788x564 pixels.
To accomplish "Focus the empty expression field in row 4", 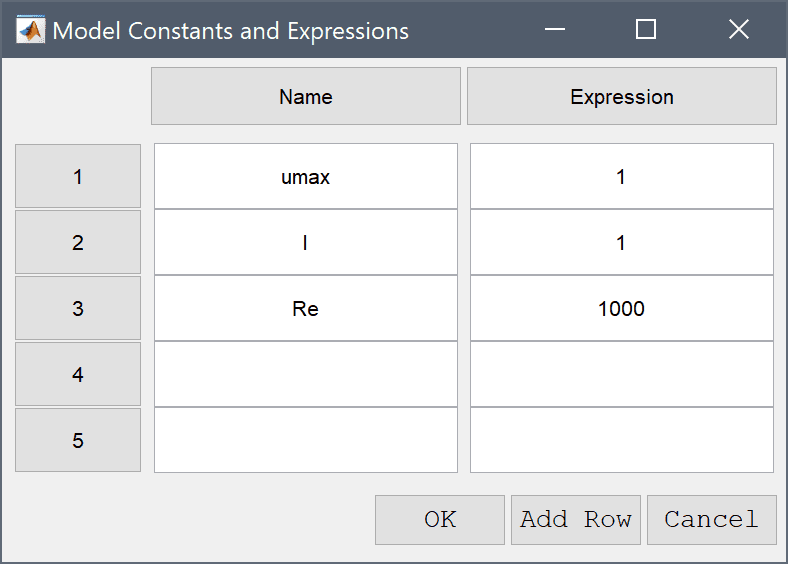I will (x=622, y=374).
